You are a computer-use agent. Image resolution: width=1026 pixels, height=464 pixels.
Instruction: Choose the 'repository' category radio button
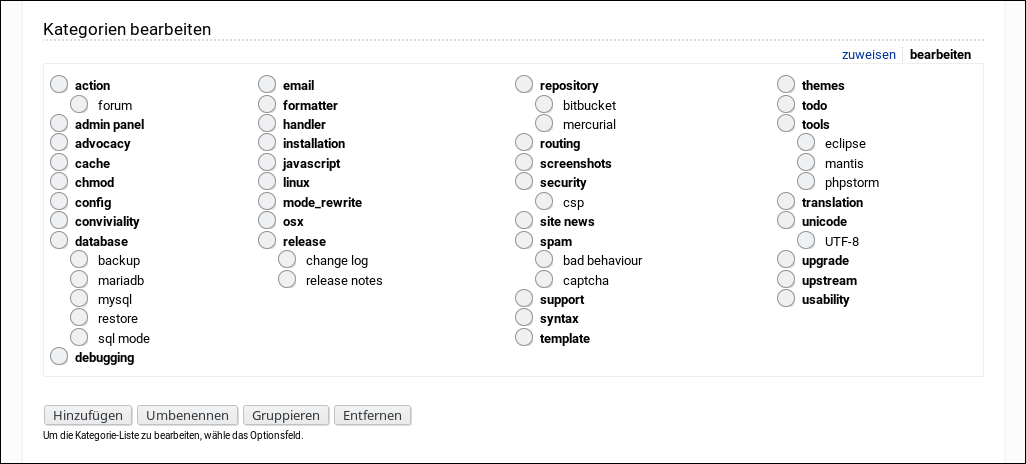point(524,85)
